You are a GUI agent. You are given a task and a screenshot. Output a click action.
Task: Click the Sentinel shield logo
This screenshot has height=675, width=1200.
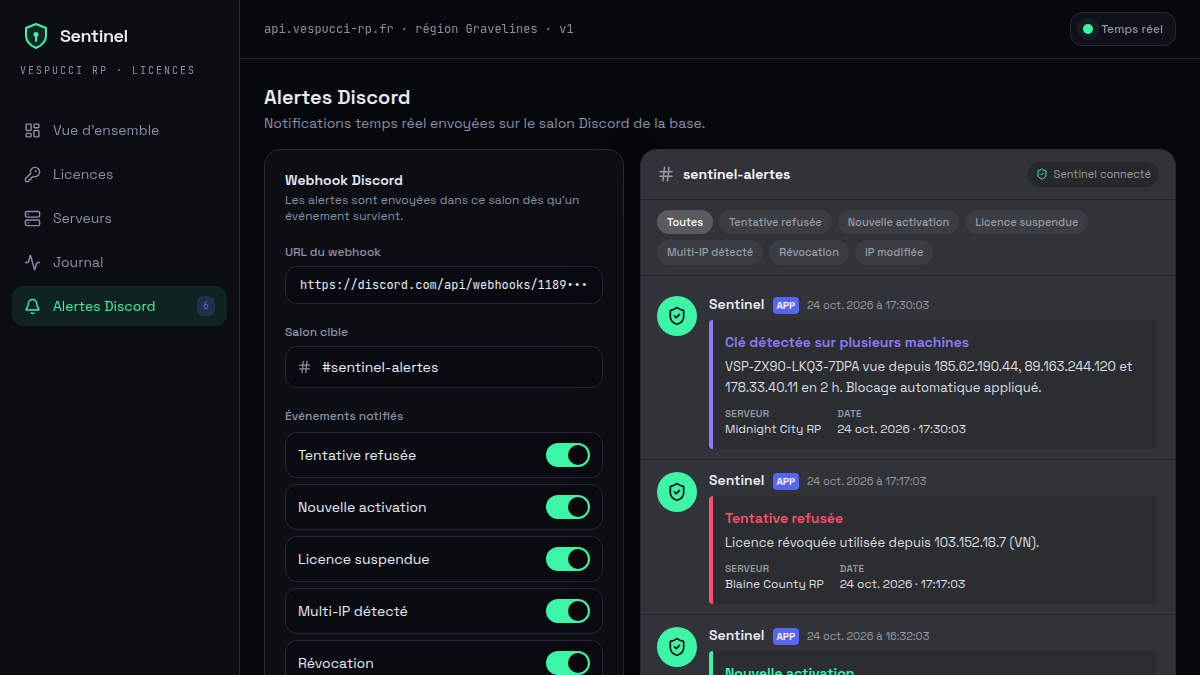tap(36, 36)
